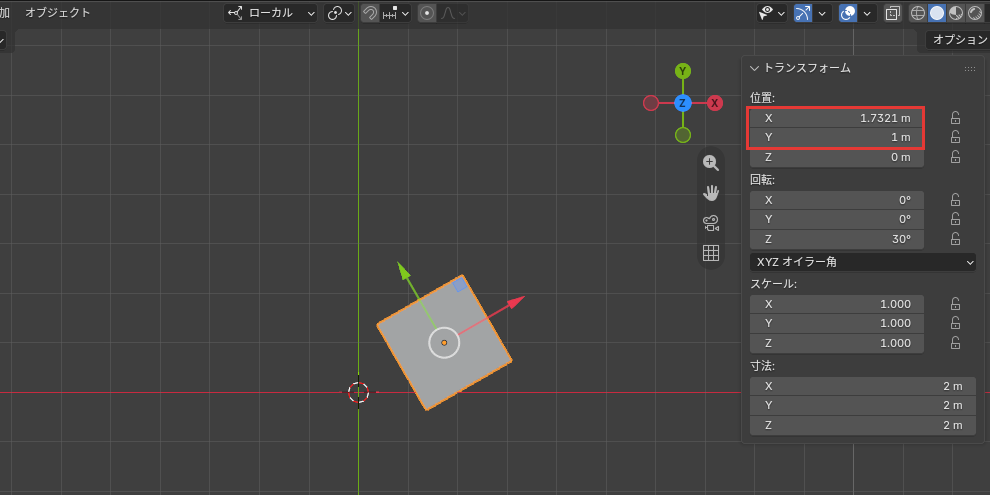
Task: Open the オブジェクト menu
Action: pos(57,13)
